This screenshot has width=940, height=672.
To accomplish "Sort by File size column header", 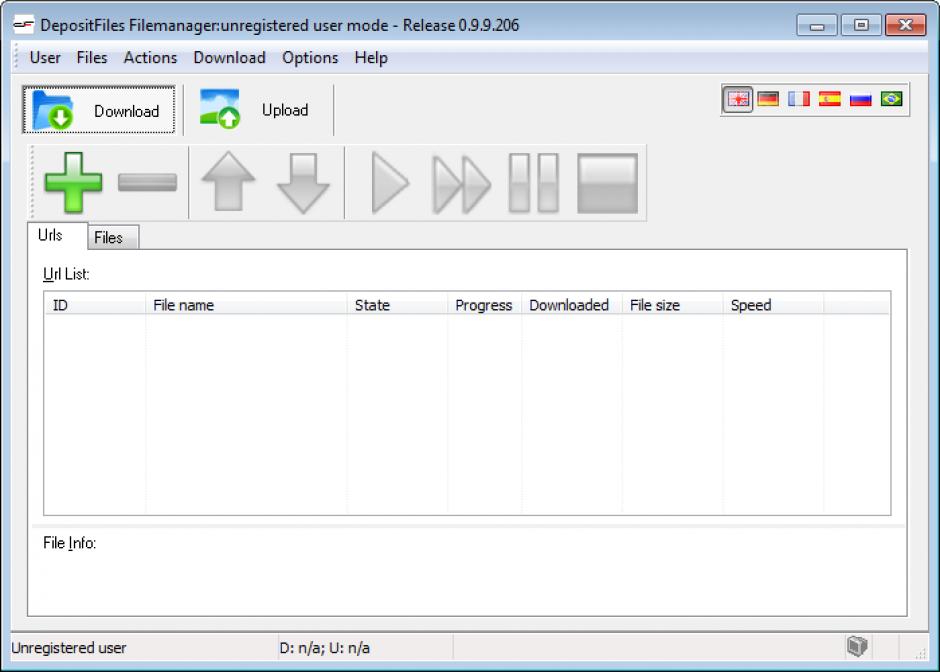I will coord(673,305).
